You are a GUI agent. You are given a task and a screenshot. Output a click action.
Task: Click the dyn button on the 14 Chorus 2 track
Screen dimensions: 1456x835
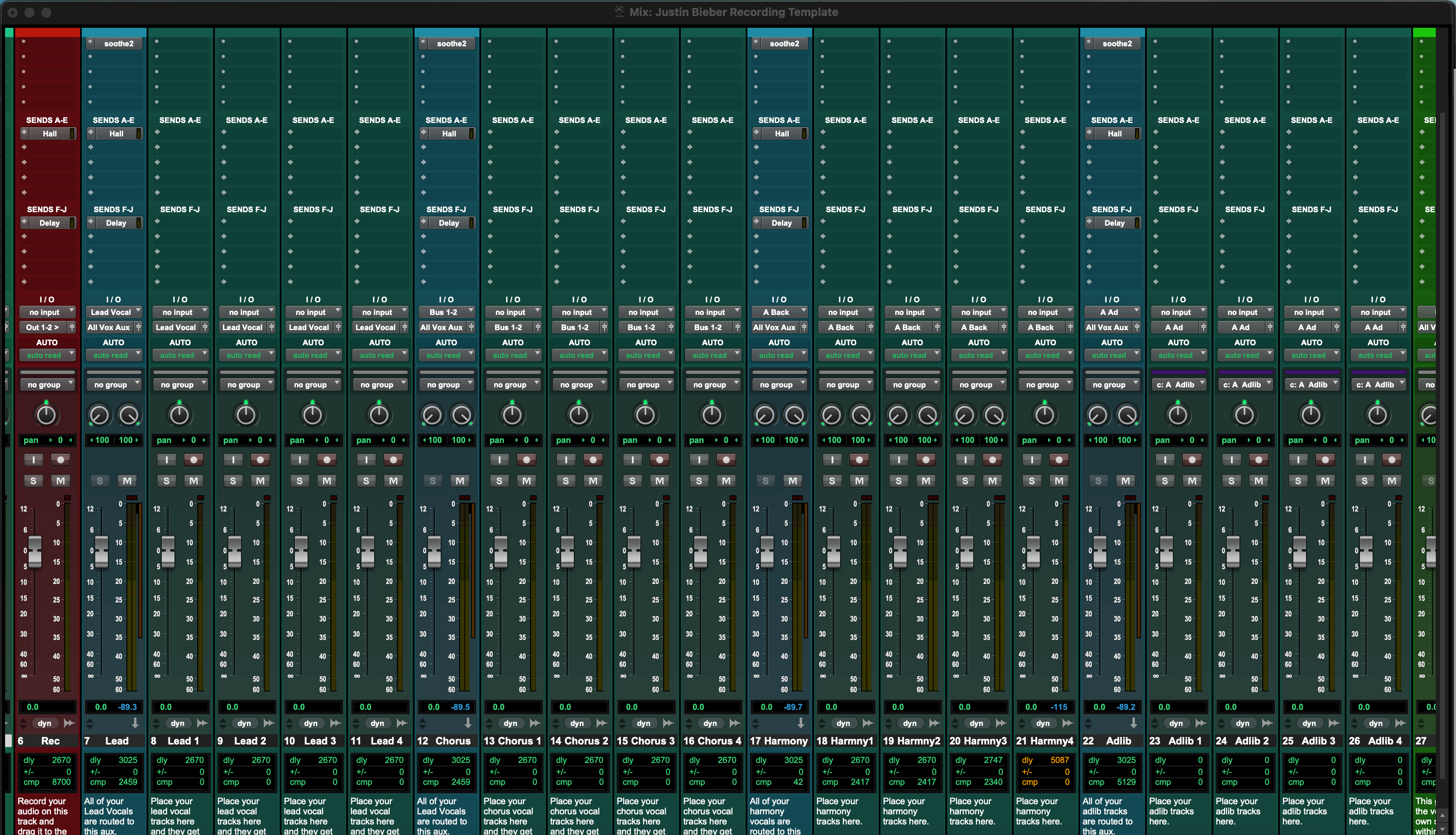pos(577,723)
